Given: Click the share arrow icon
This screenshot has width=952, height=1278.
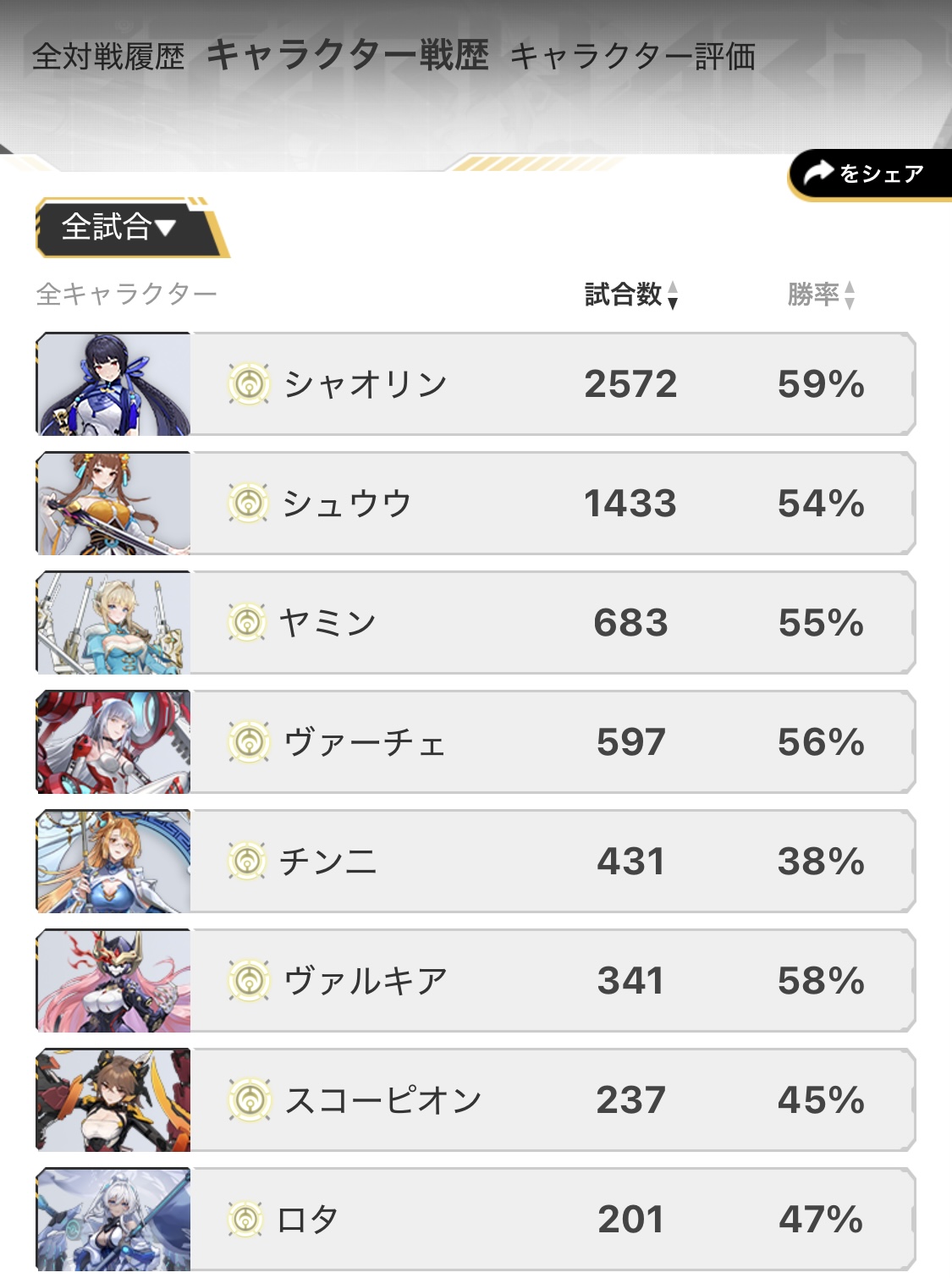Looking at the screenshot, I should point(818,174).
